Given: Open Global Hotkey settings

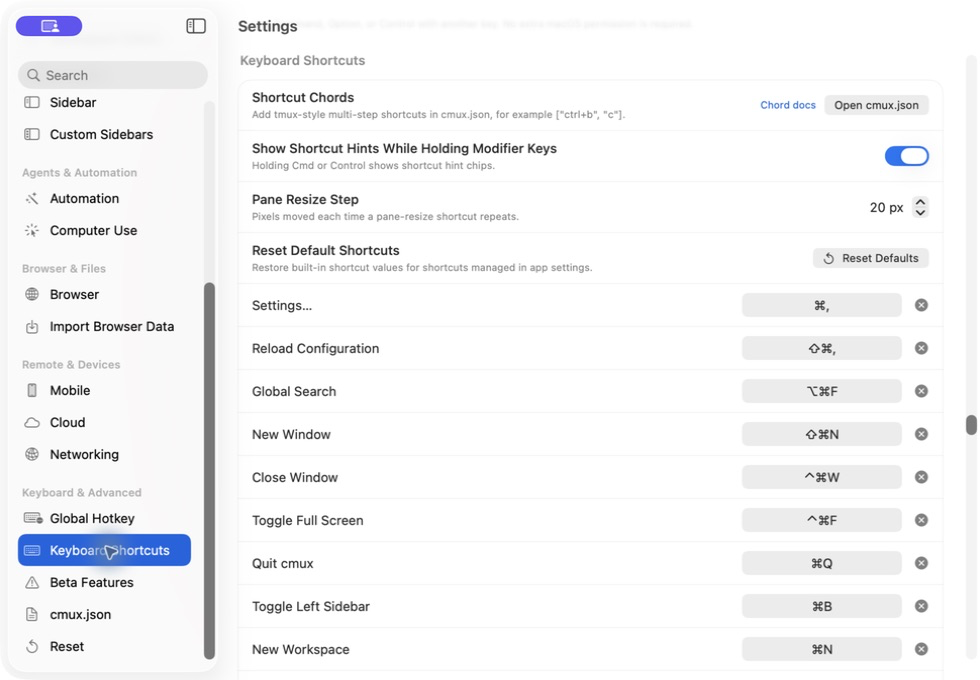Looking at the screenshot, I should [104, 519].
